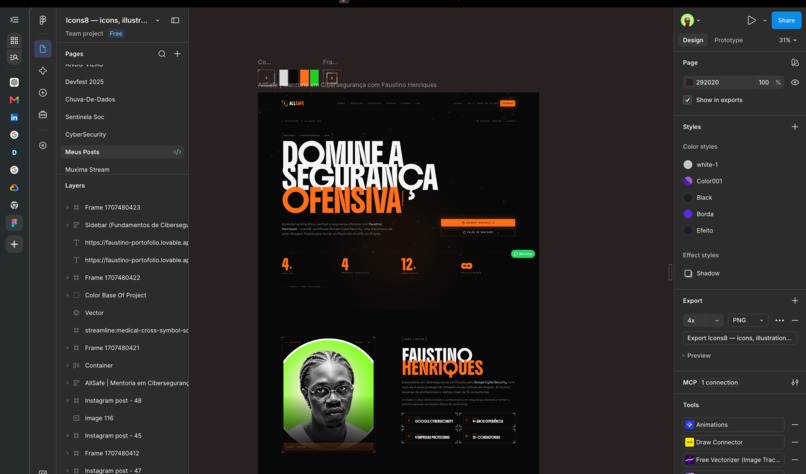Viewport: 806px width, 474px height.
Task: Add an export setting with Export plus icon
Action: point(795,300)
